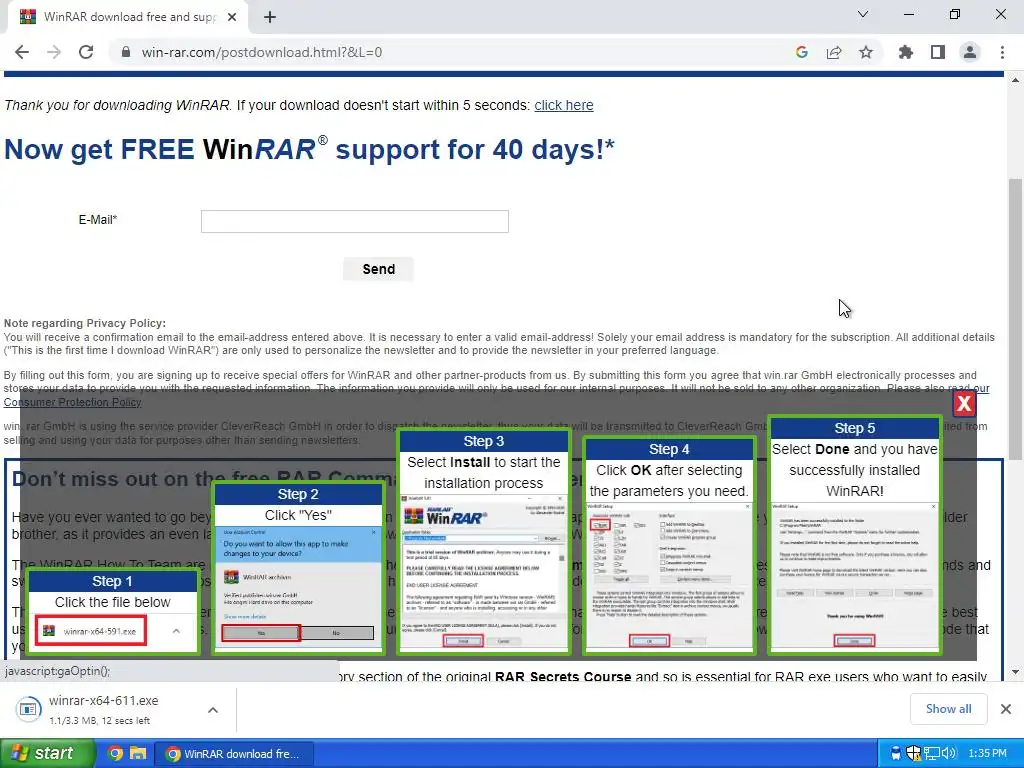Click the network tray icon
This screenshot has height=768, width=1024.
(931, 754)
